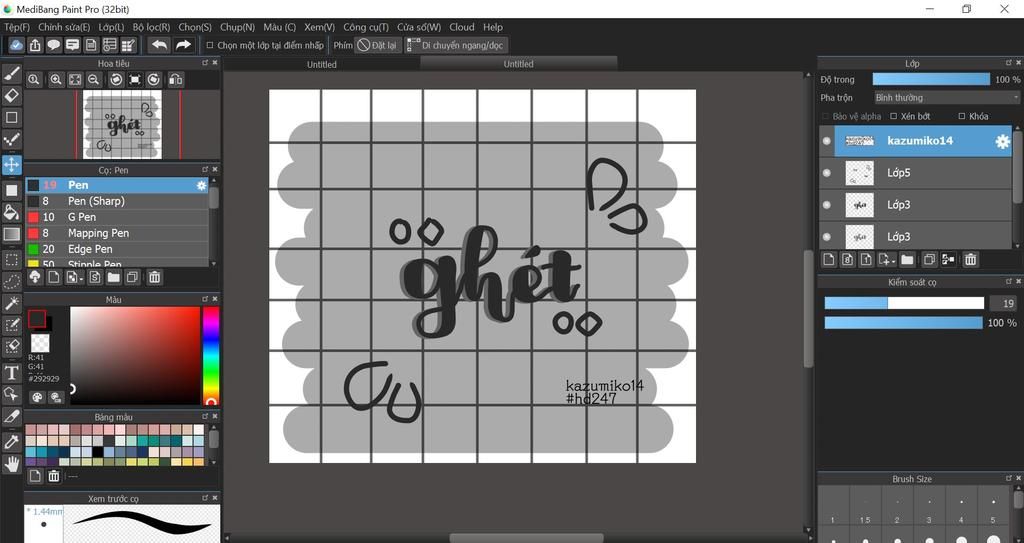Duplicate the layer via layer panel icon
The height and width of the screenshot is (543, 1024).
click(929, 259)
